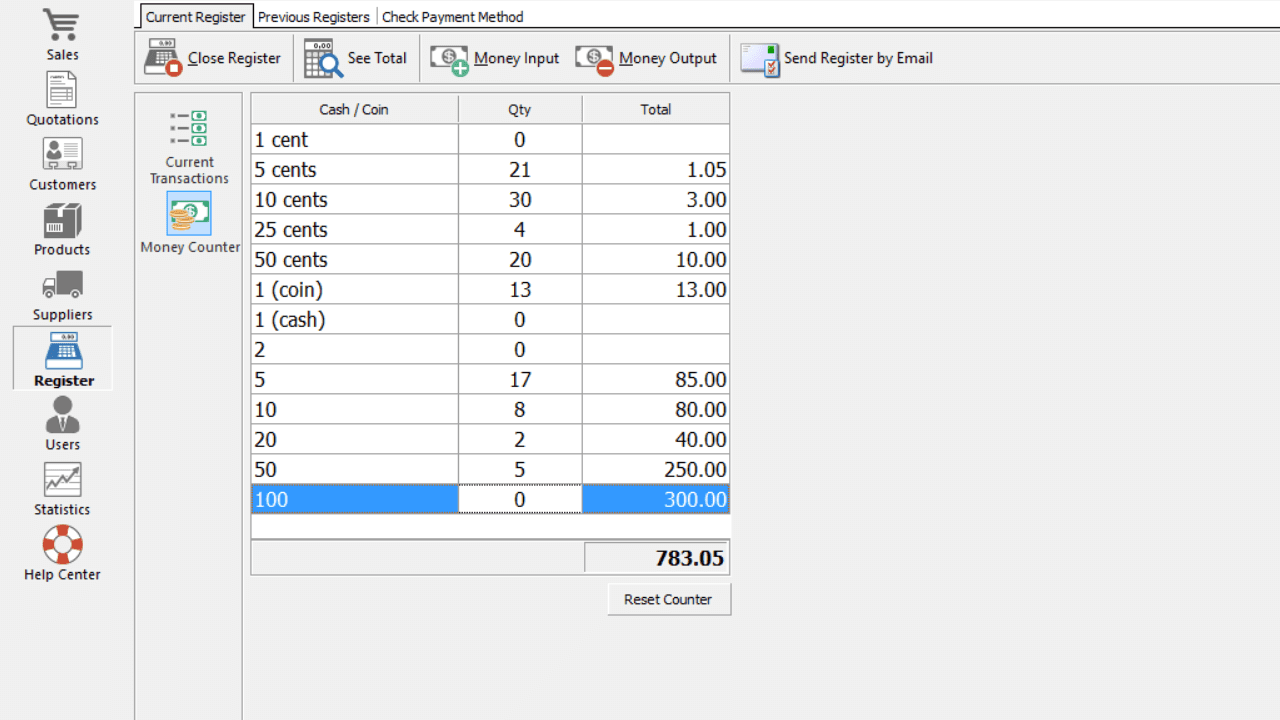The width and height of the screenshot is (1280, 720).
Task: Edit quantity for the 2 denomination row
Action: 520,349
